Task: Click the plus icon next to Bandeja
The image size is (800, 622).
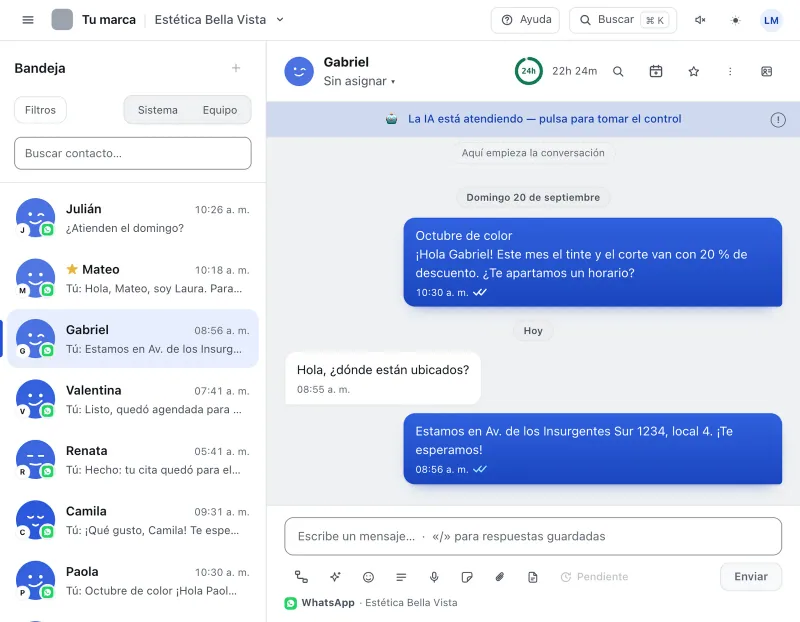Action: [236, 68]
